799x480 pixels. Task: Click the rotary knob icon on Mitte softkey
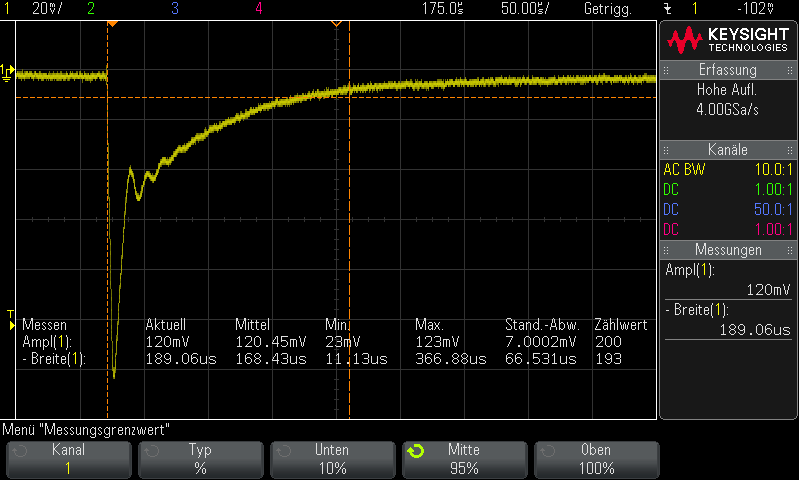tap(415, 451)
